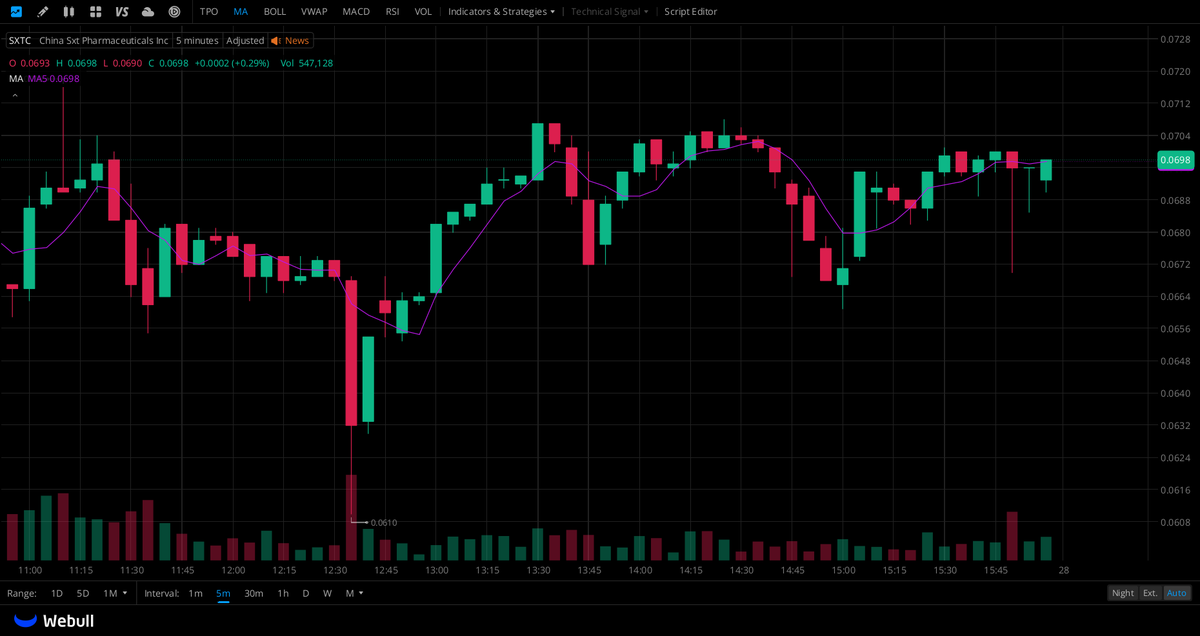
Task: Click the low price L 0.0690 value
Action: [x=122, y=63]
